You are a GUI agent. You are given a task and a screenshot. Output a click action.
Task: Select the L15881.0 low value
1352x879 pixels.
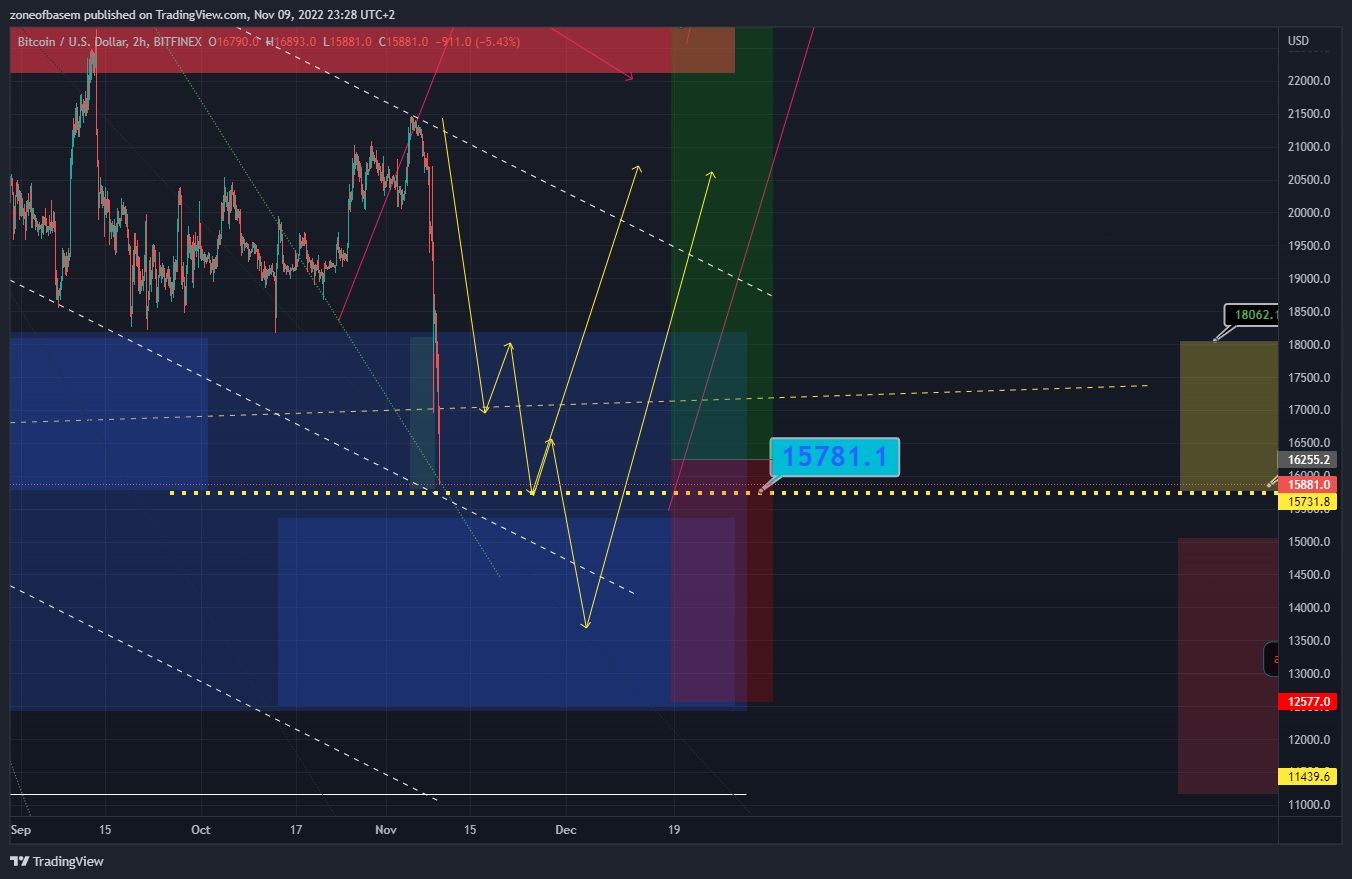coord(347,42)
